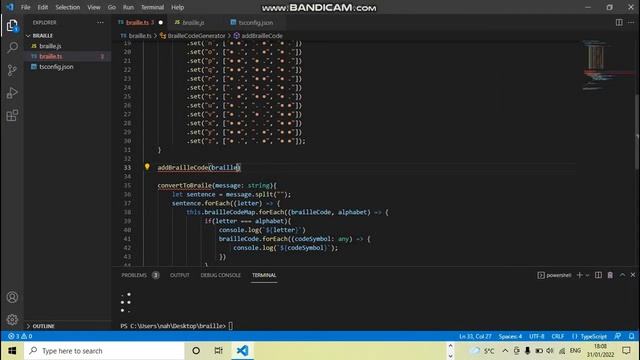Open feedback icon in status bar
The height and width of the screenshot is (360, 640).
tap(618, 336)
